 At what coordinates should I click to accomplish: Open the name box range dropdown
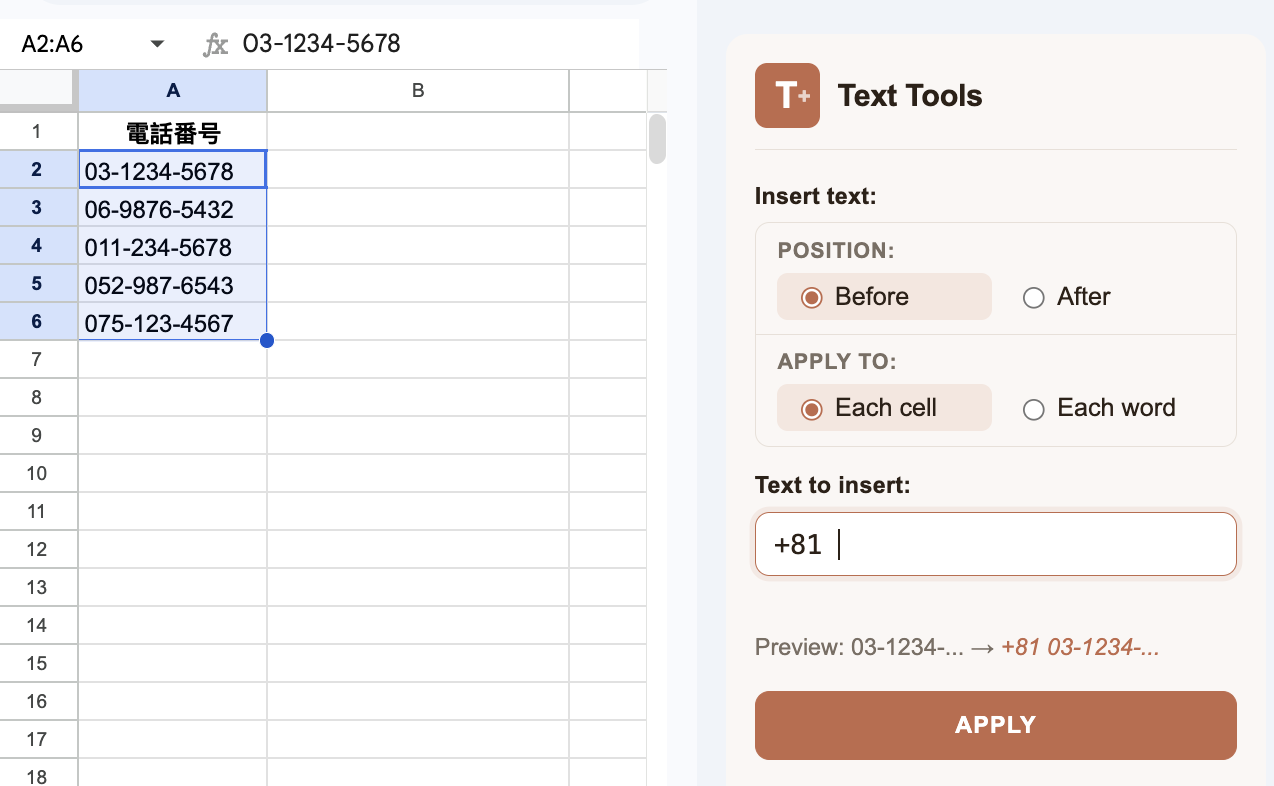tap(157, 43)
